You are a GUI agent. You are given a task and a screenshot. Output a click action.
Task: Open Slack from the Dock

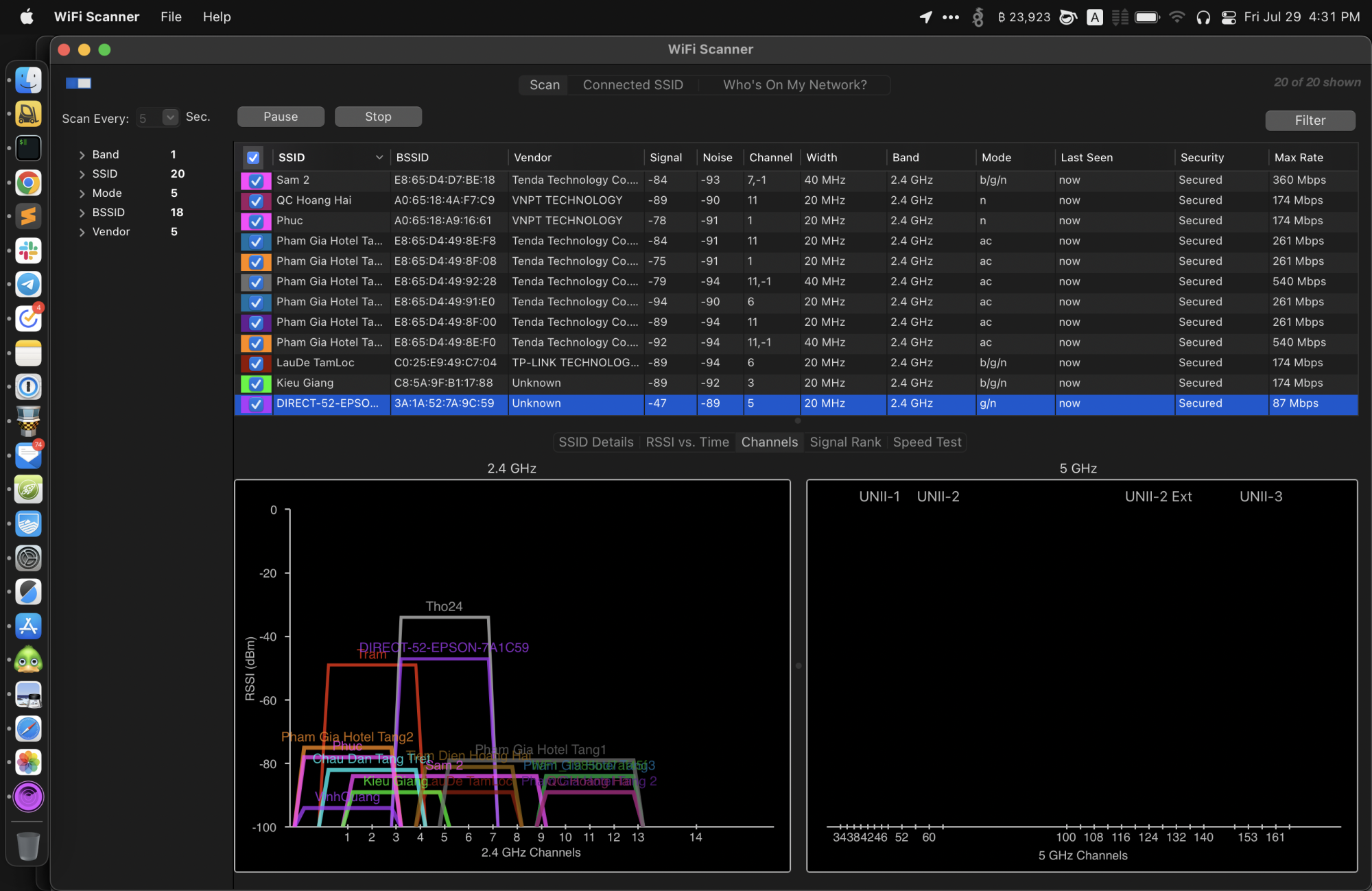[28, 250]
